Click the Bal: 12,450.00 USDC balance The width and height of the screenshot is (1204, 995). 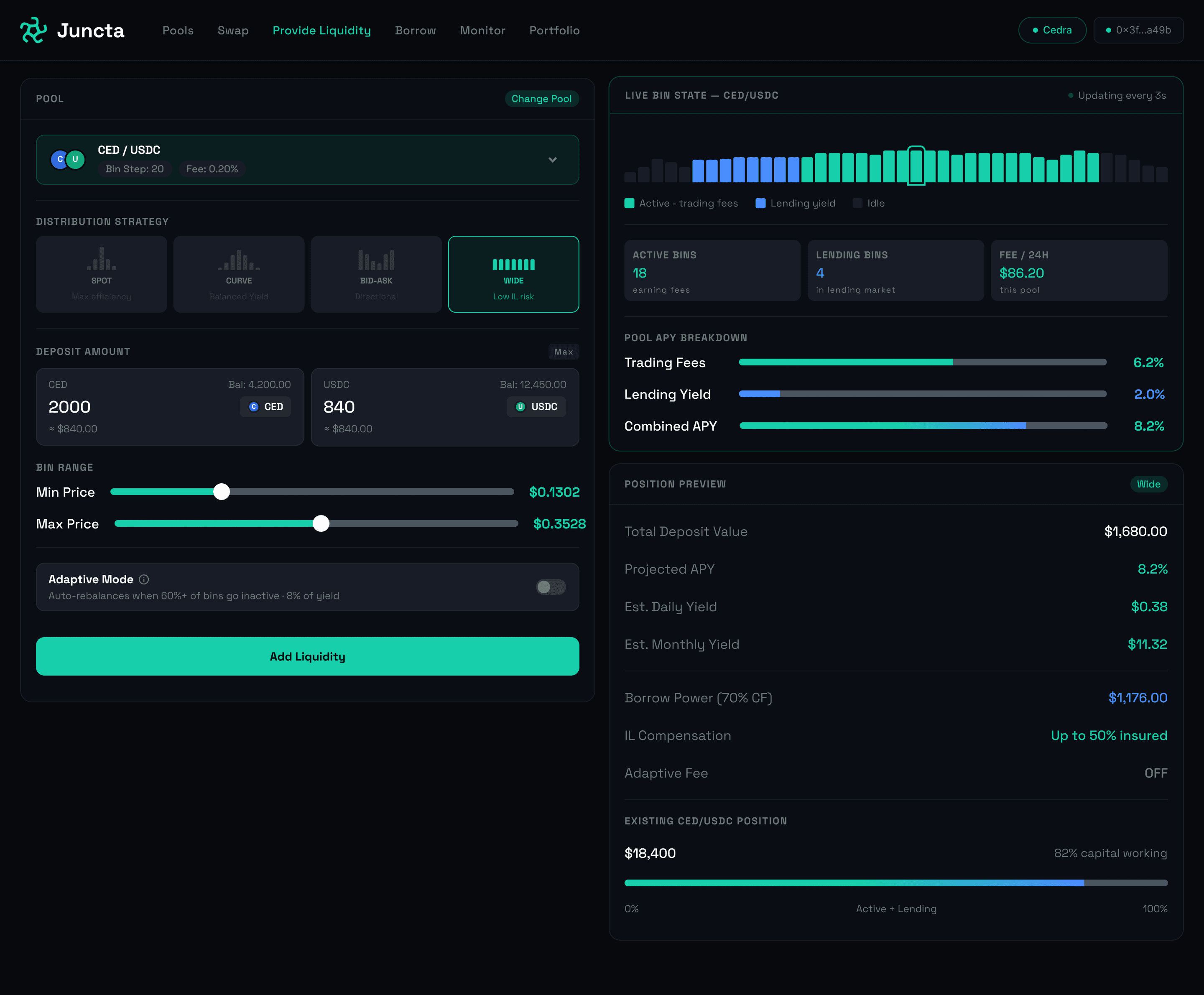click(x=533, y=385)
